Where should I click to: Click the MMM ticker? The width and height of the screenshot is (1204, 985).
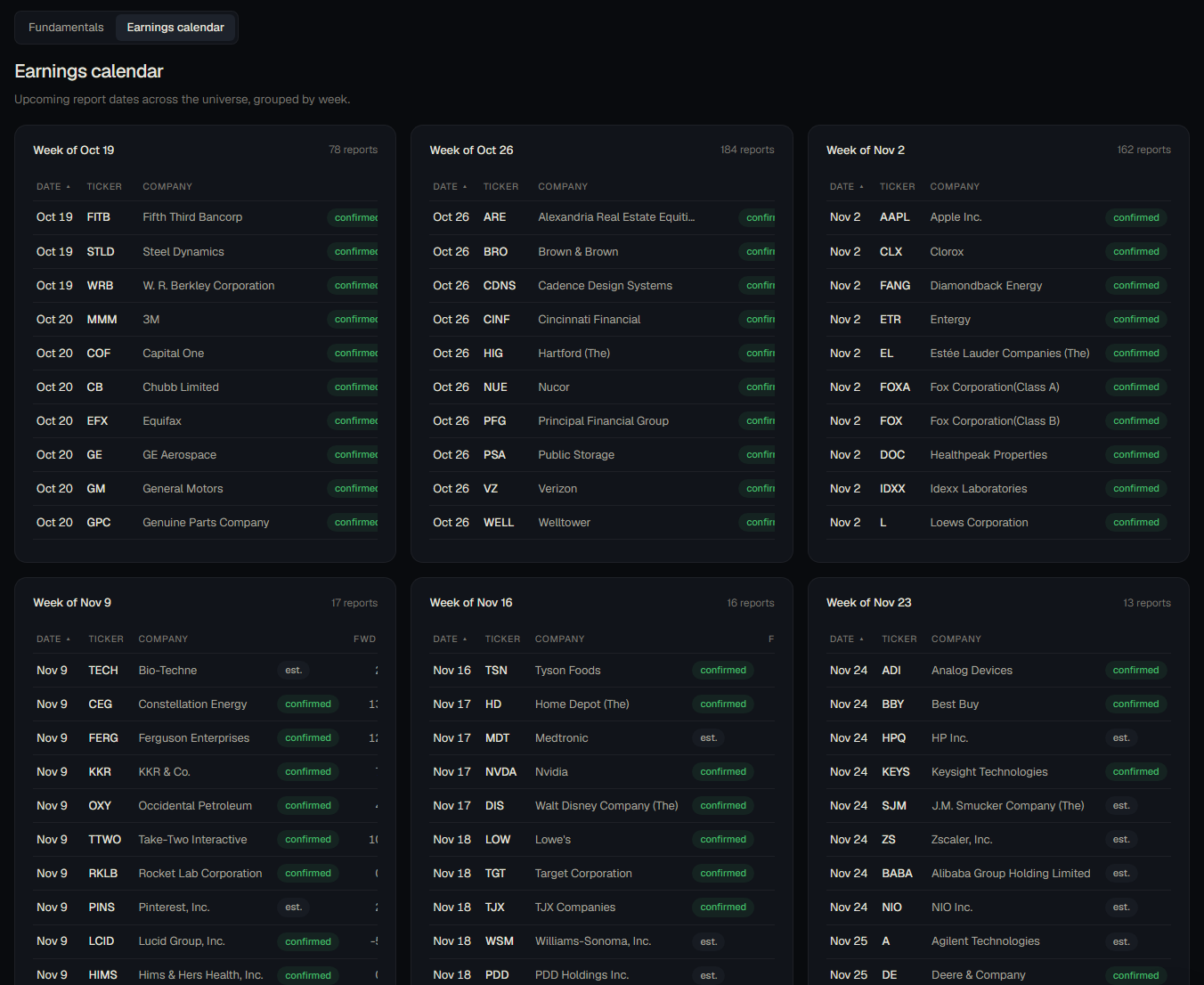(x=102, y=320)
